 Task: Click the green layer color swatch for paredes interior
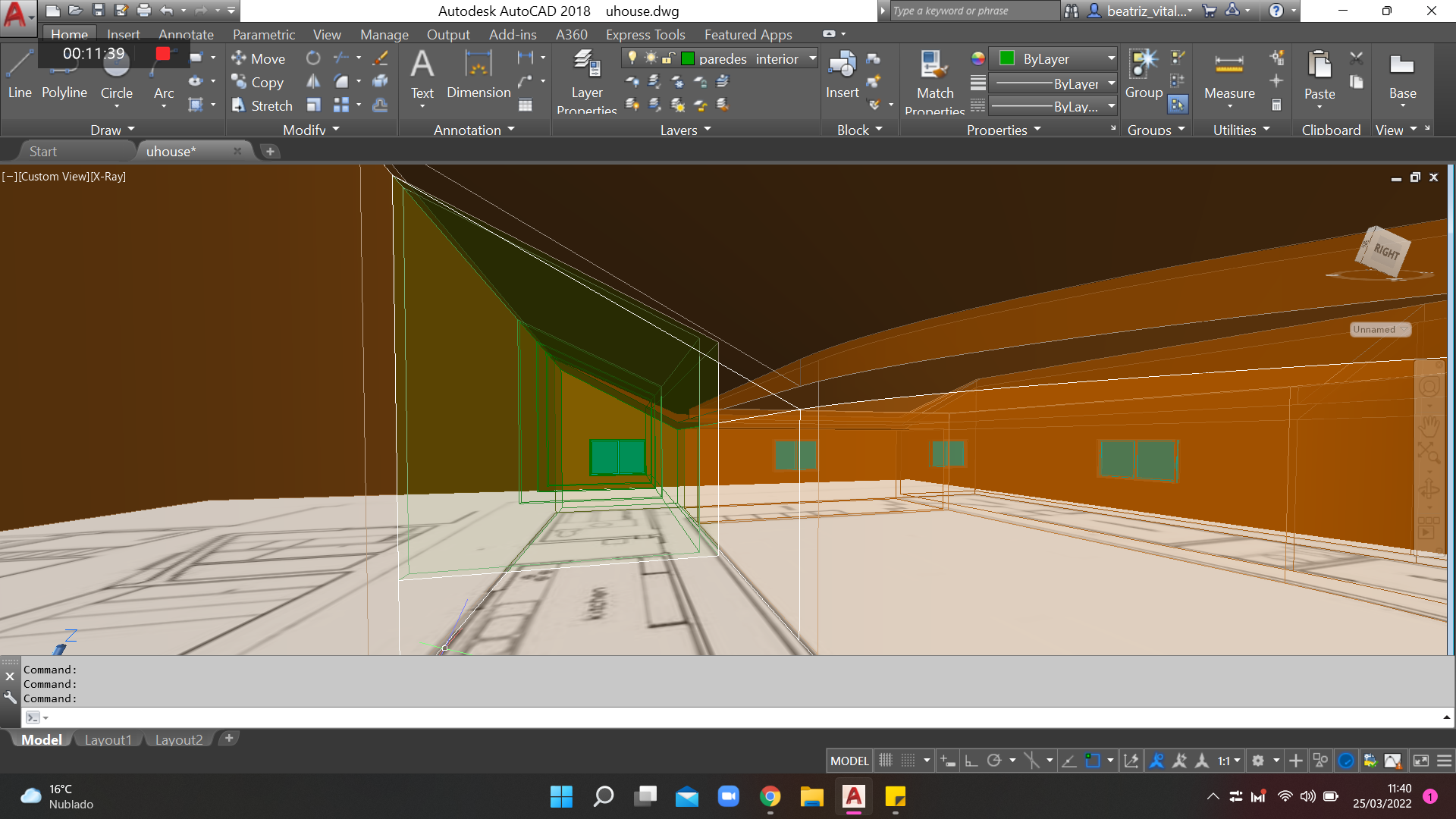[689, 58]
